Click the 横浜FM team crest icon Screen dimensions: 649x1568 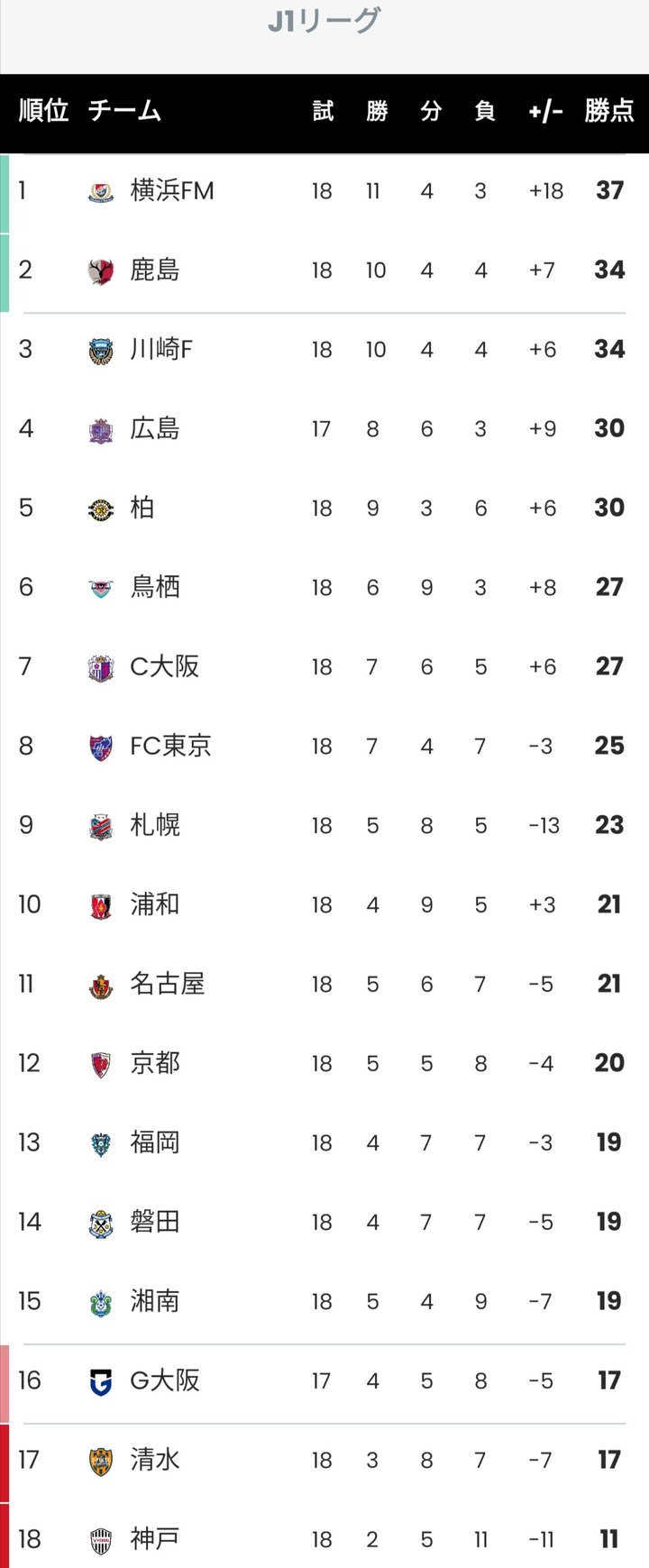(101, 191)
